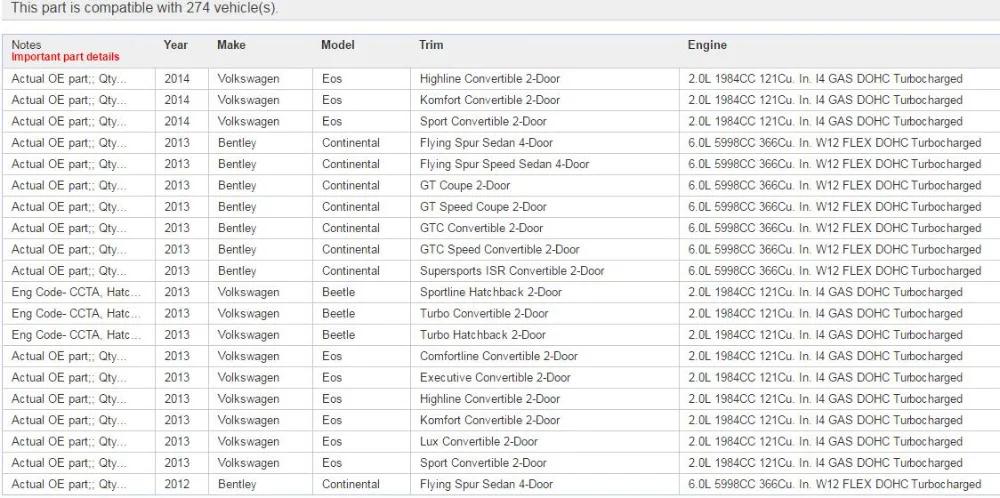Click 'Bentley' make in Flying Spur Speed row
The height and width of the screenshot is (498, 1000).
point(237,164)
